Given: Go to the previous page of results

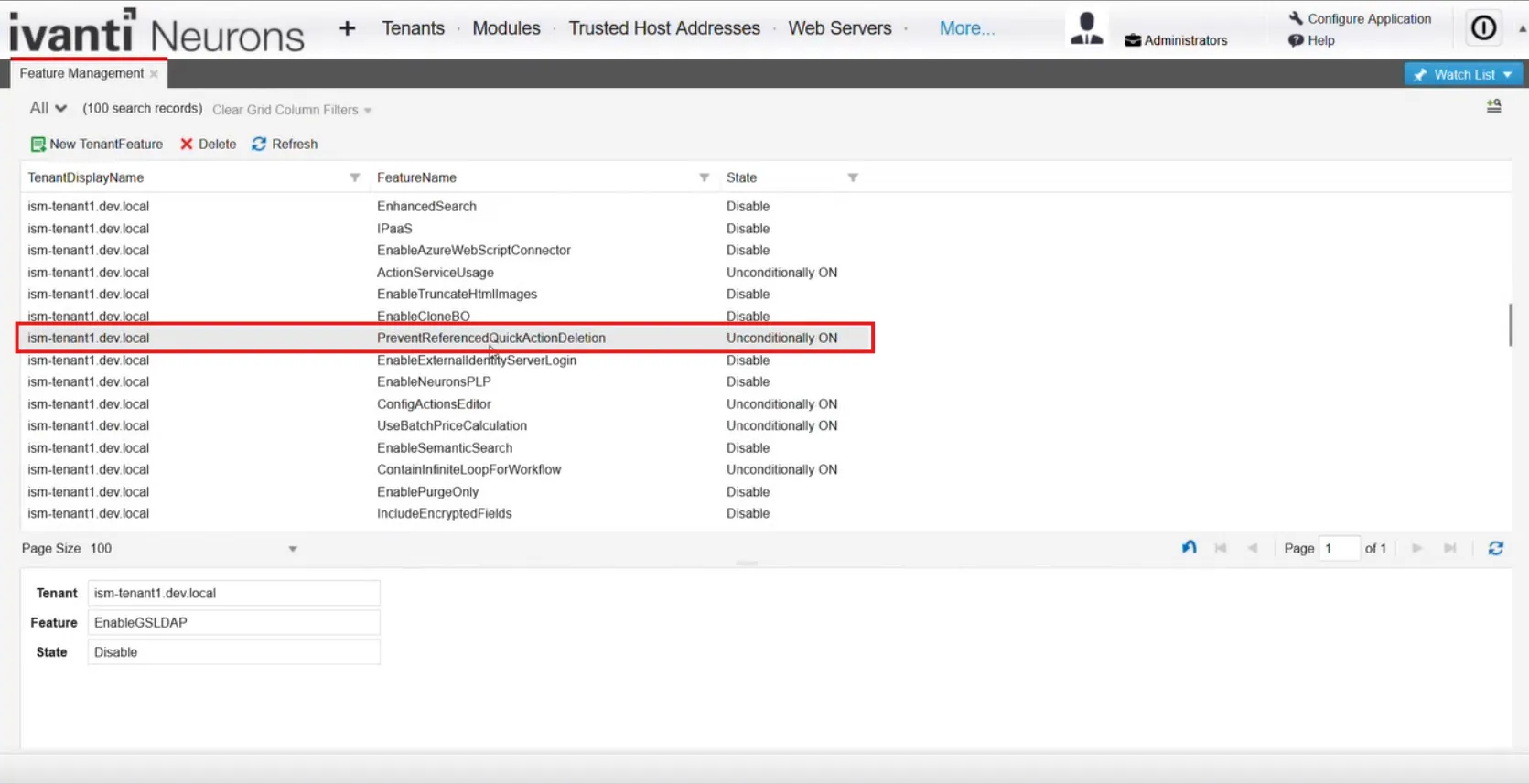Looking at the screenshot, I should pos(1253,548).
